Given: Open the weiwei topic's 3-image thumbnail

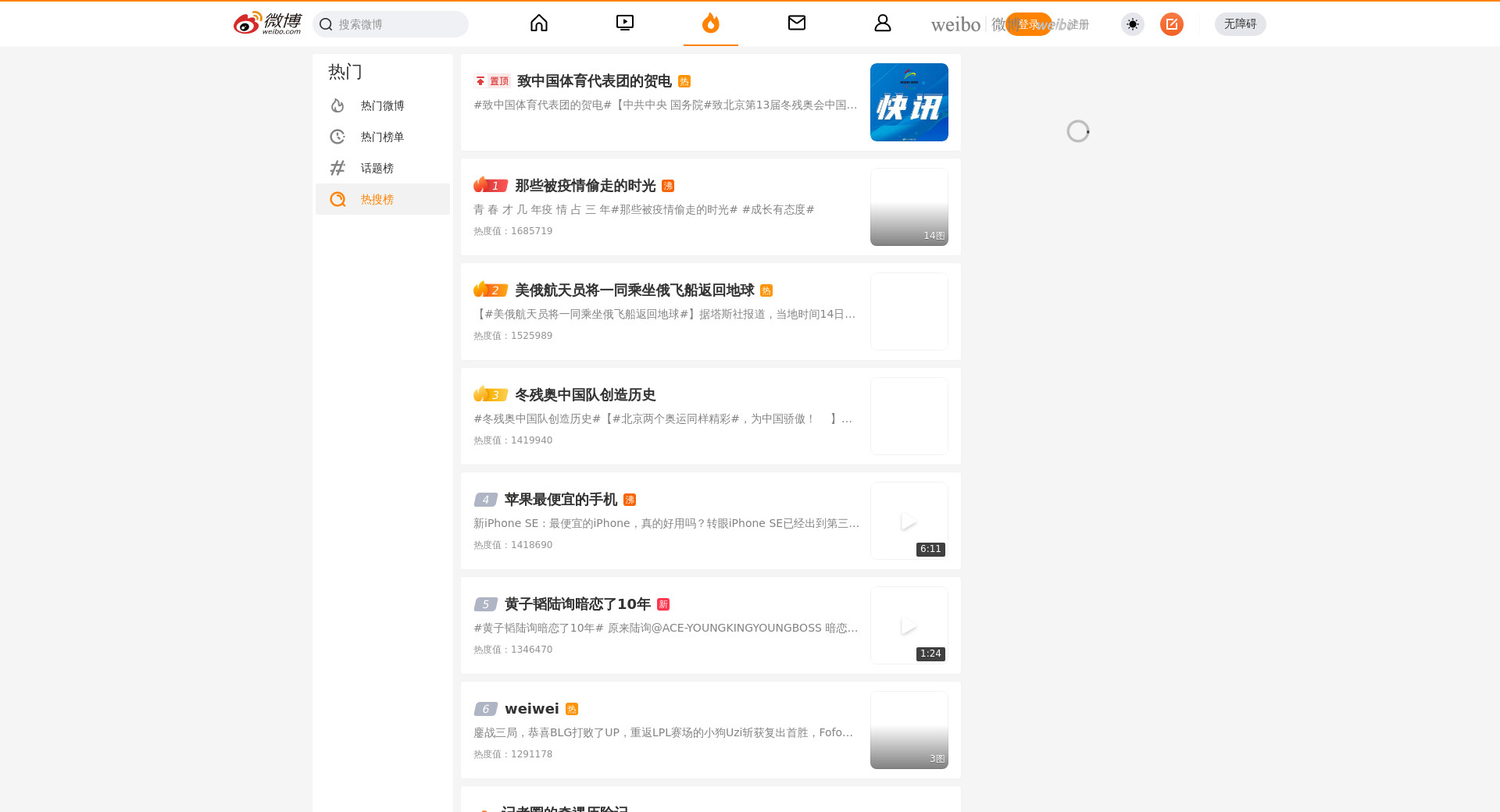Looking at the screenshot, I should coord(909,730).
